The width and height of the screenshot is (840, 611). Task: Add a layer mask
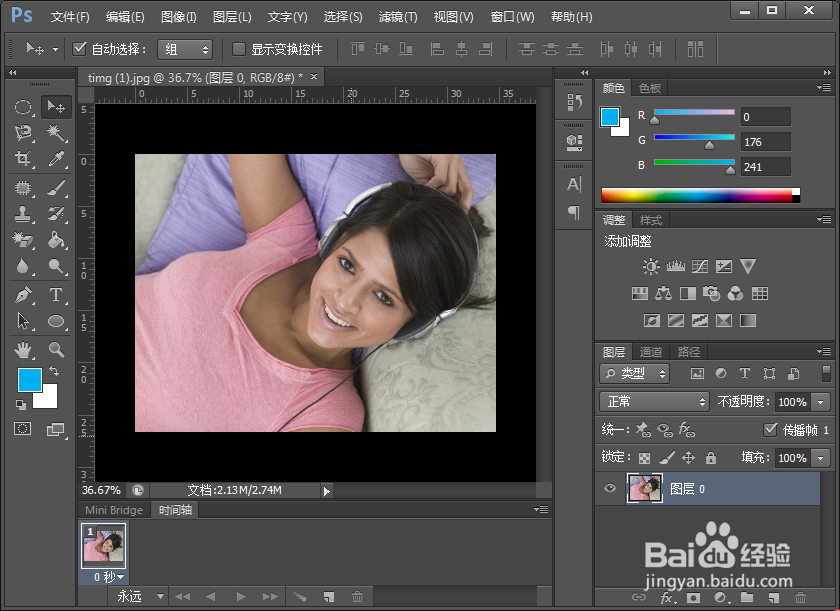pos(693,598)
